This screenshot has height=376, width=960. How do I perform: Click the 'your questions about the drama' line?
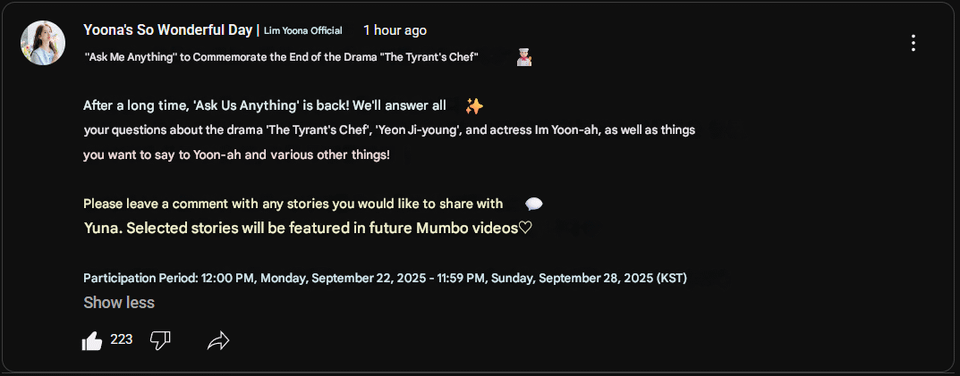[x=389, y=130]
